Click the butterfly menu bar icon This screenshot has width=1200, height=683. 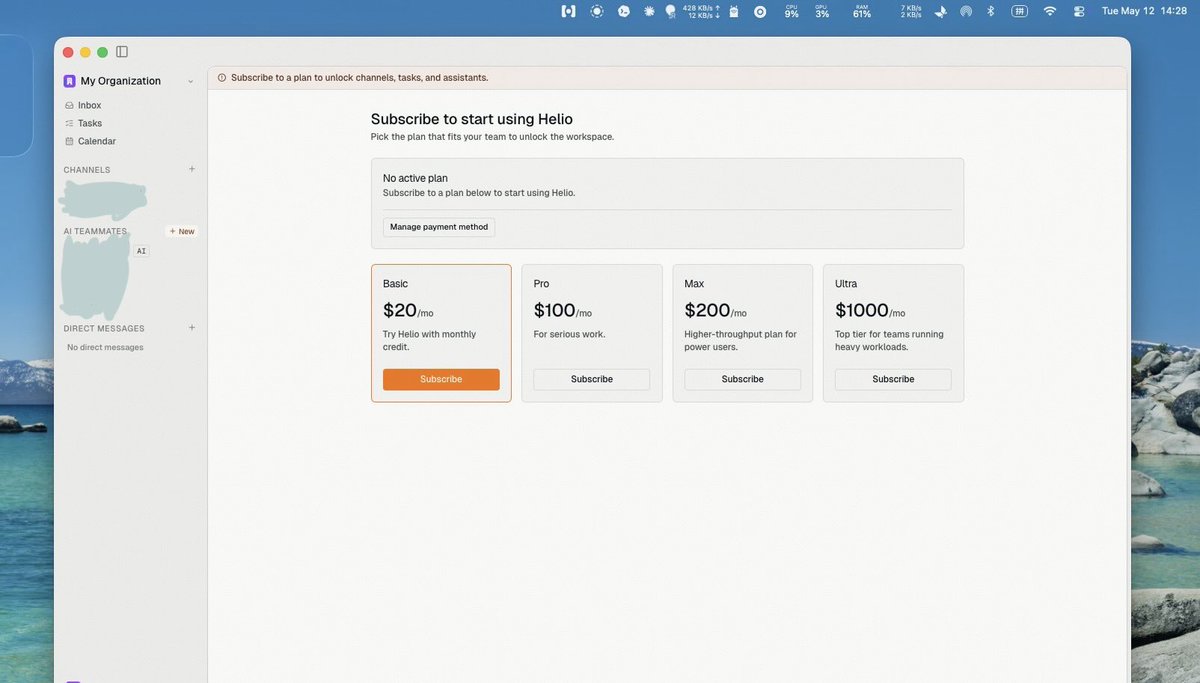940,11
